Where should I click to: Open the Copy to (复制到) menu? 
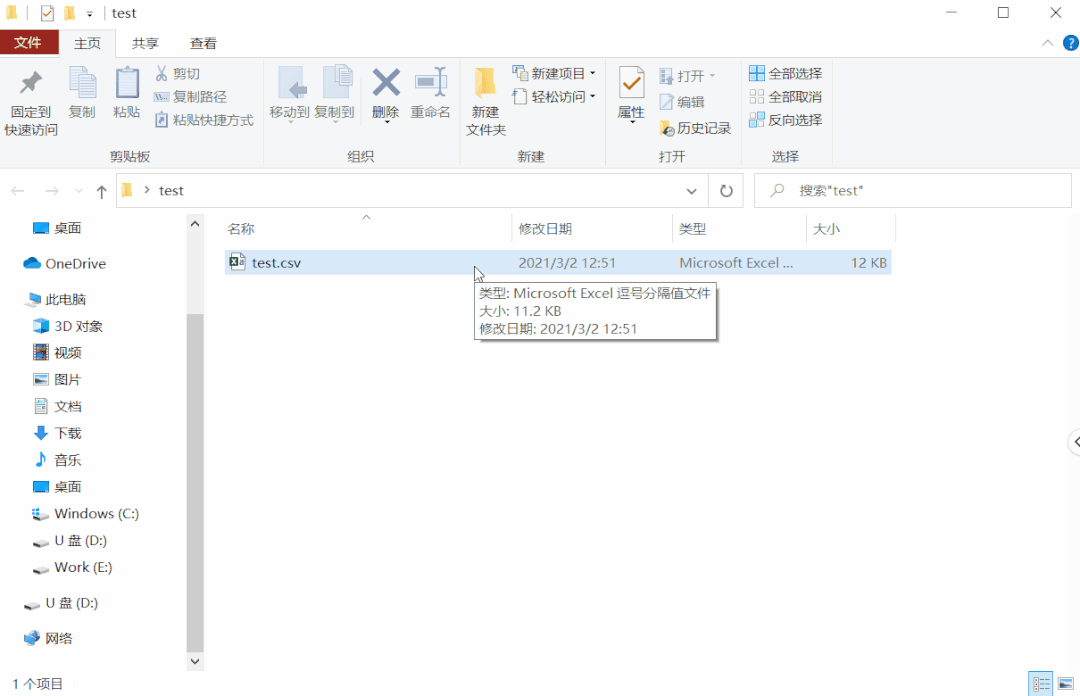335,94
